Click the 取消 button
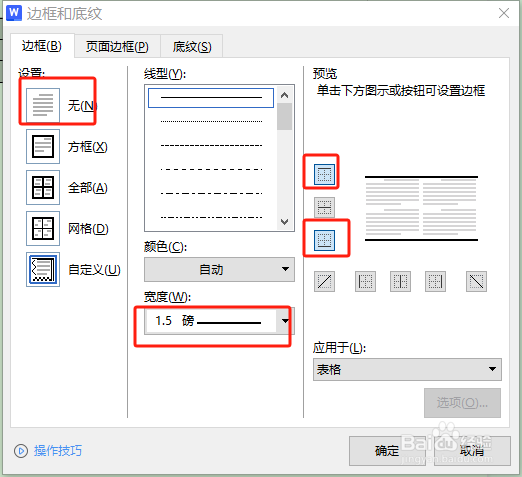 (472, 451)
